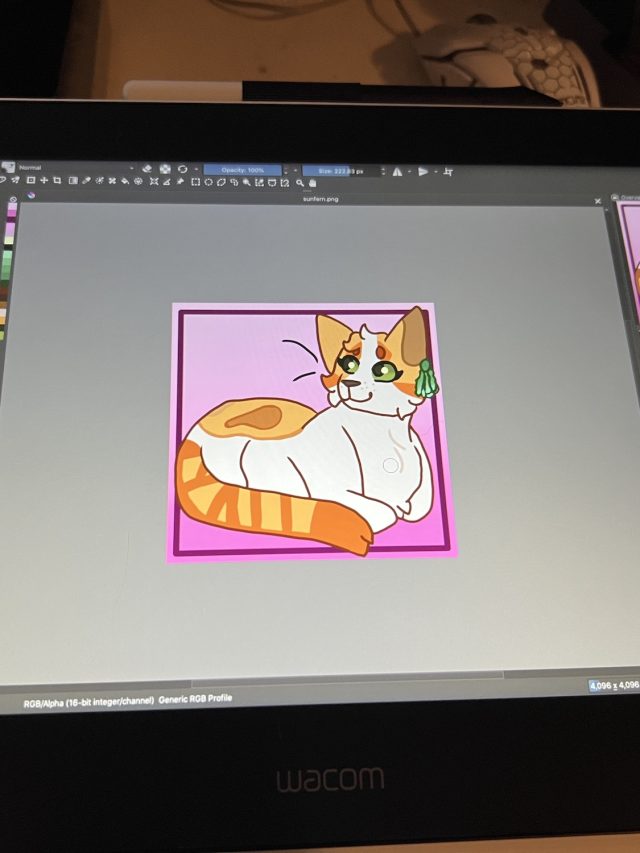Open the wrap around mode icon
Image resolution: width=640 pixels, height=853 pixels.
[448, 171]
